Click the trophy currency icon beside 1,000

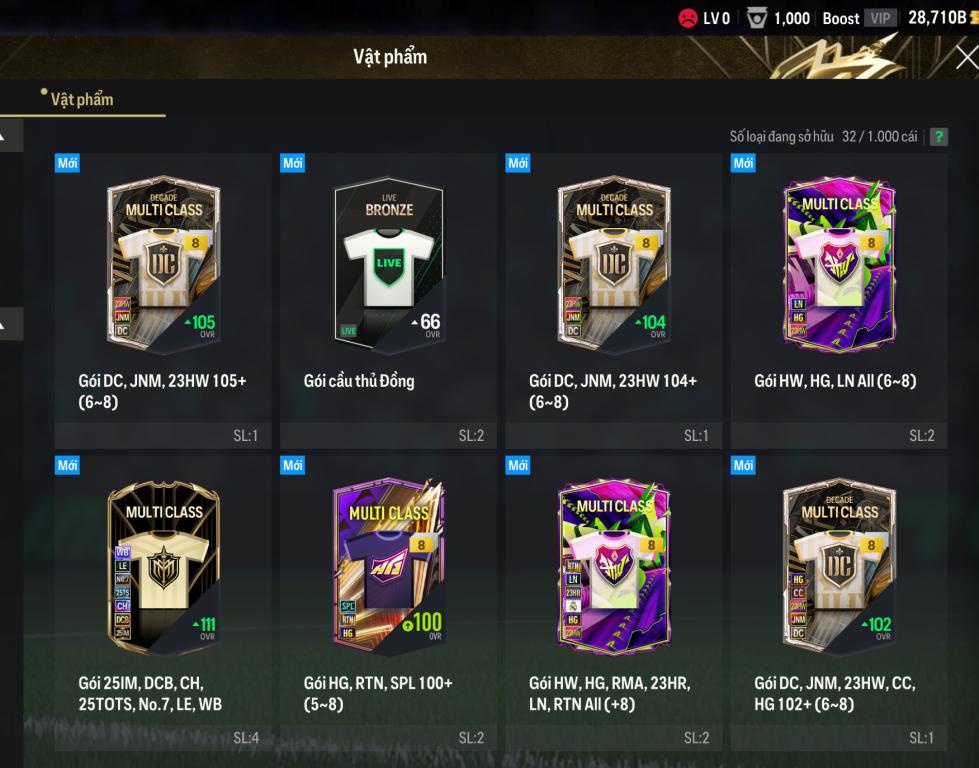pos(756,18)
